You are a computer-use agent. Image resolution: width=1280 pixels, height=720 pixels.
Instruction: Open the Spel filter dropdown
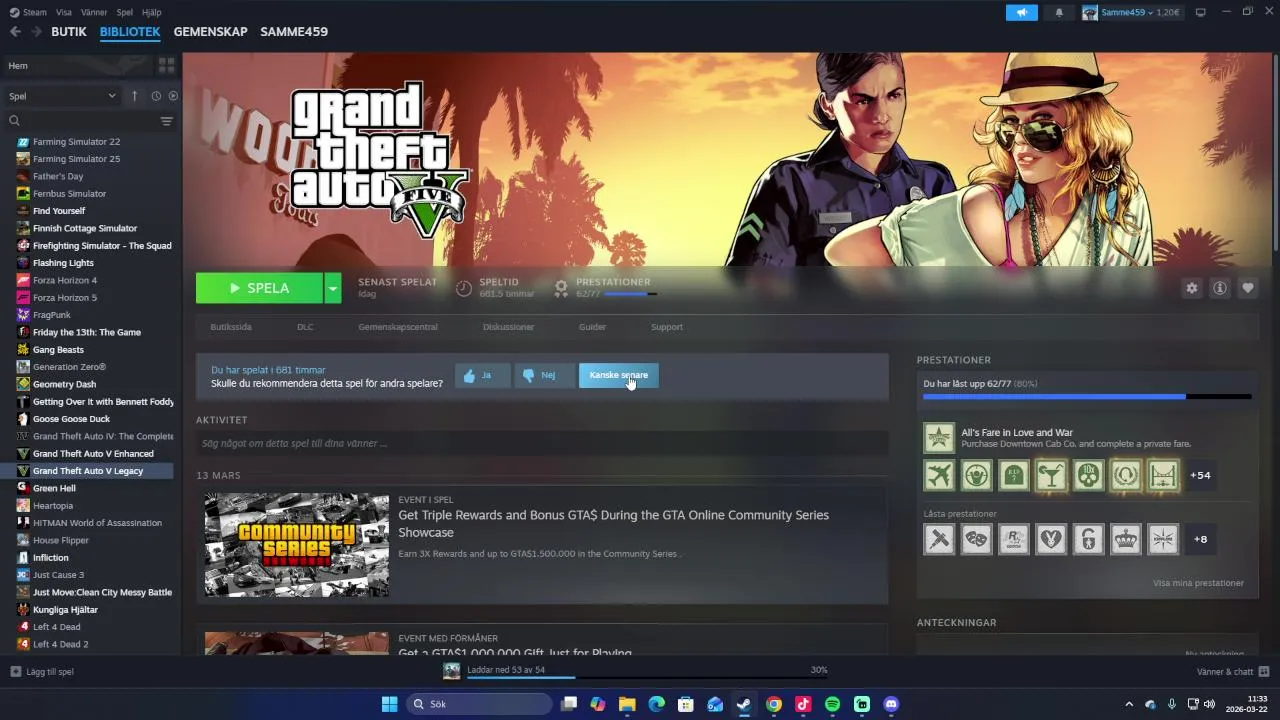coord(62,96)
